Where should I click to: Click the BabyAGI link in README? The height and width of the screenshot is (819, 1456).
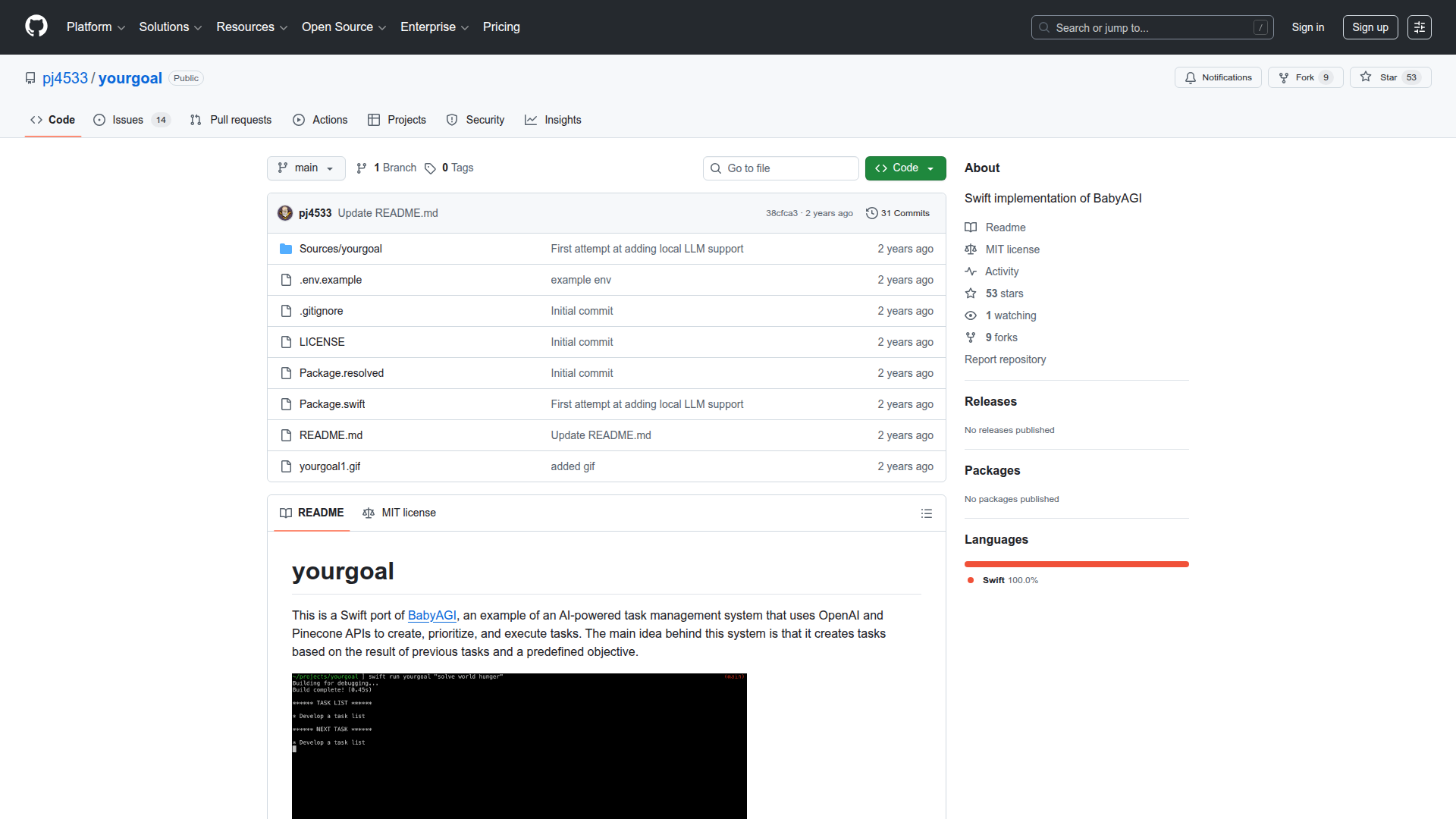pyautogui.click(x=431, y=615)
